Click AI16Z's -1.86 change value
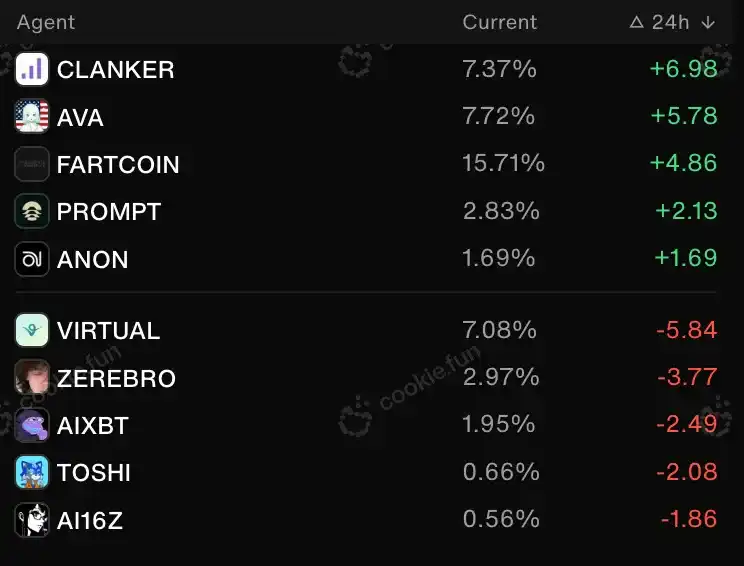 click(x=688, y=519)
